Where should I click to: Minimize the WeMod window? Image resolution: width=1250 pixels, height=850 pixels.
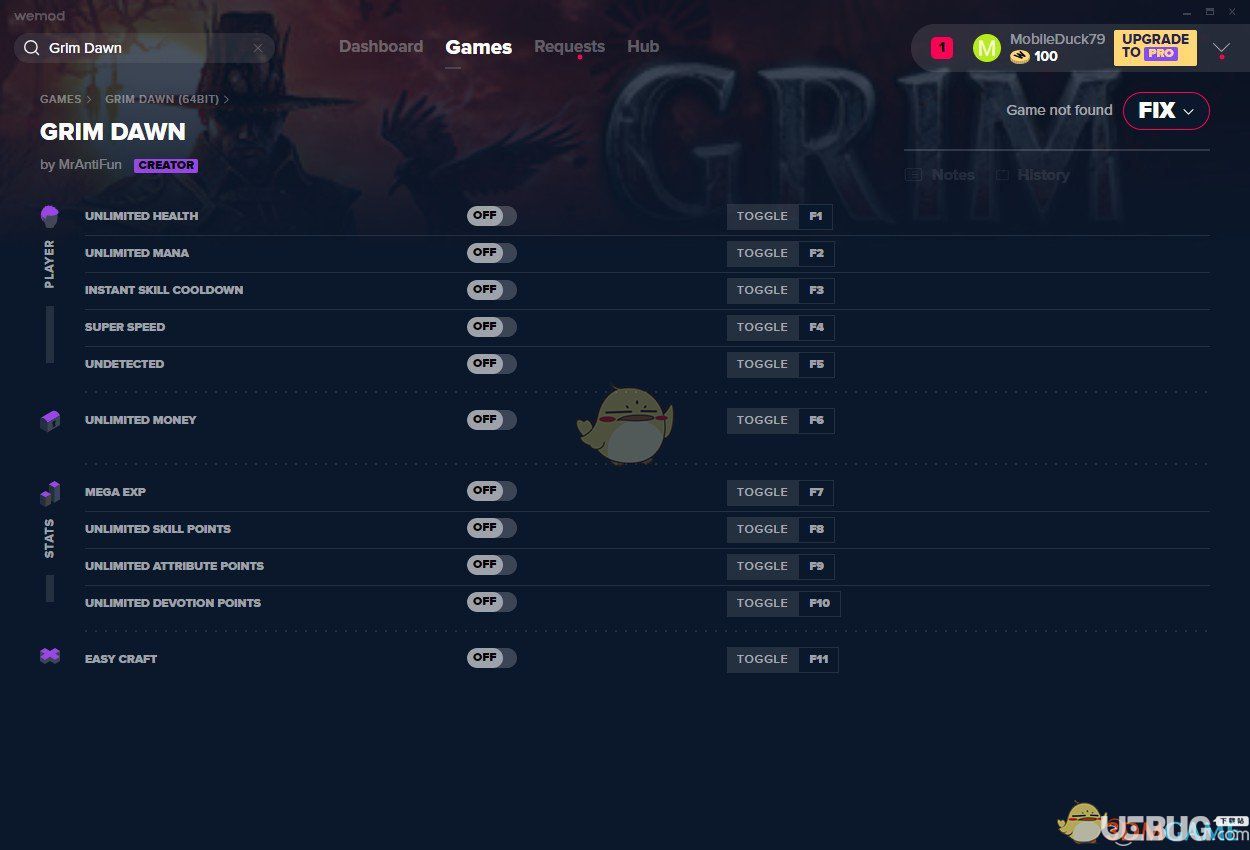[x=1186, y=11]
